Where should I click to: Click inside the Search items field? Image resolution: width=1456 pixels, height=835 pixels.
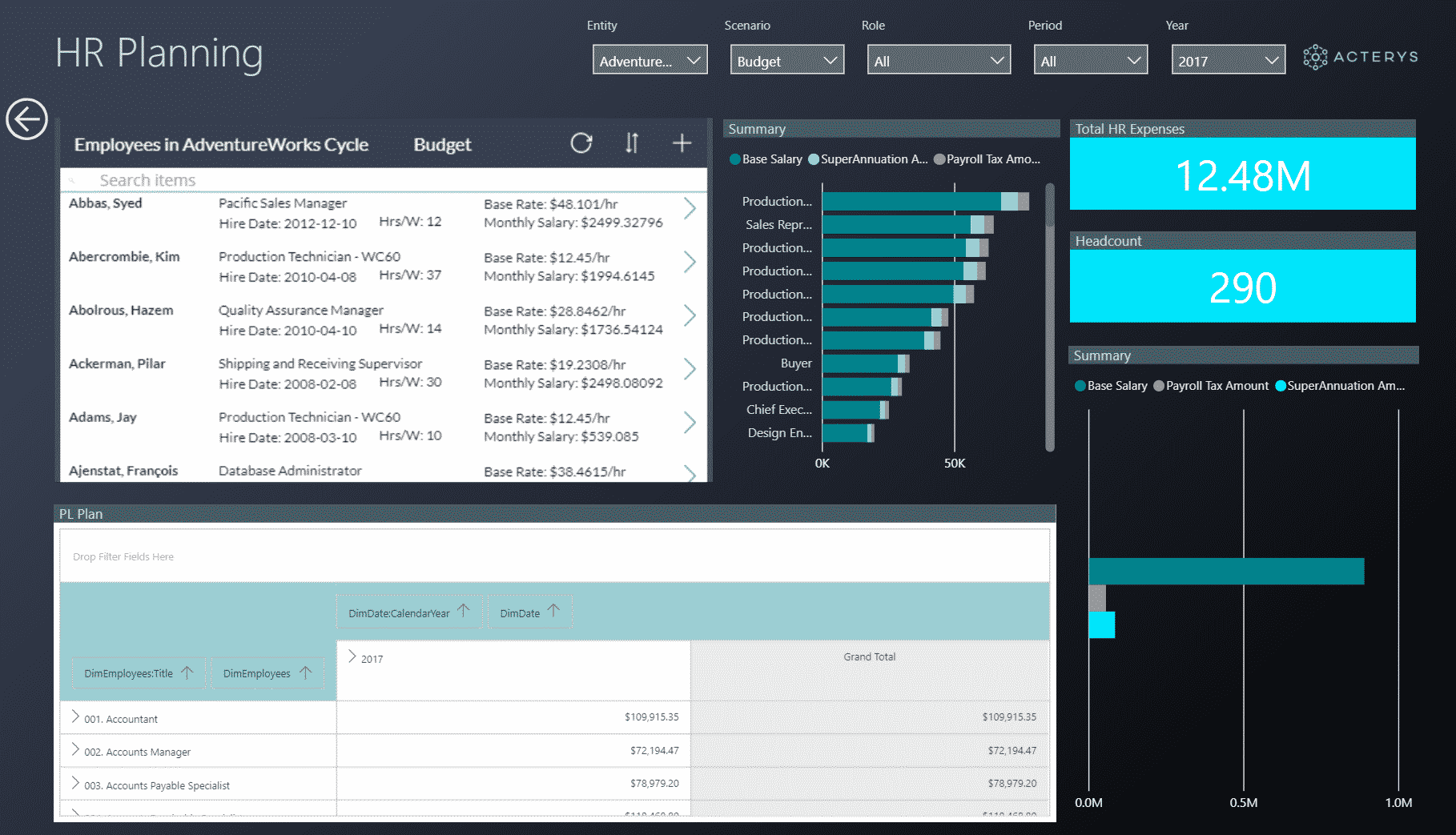[x=148, y=180]
